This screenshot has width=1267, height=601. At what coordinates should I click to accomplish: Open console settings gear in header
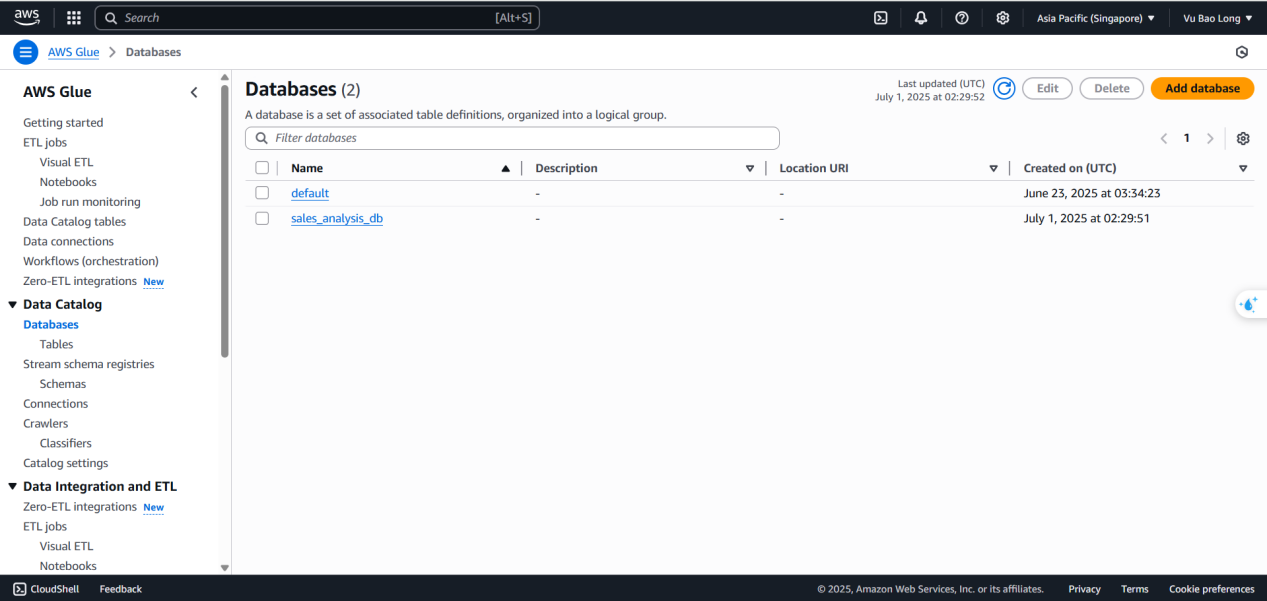click(1003, 18)
